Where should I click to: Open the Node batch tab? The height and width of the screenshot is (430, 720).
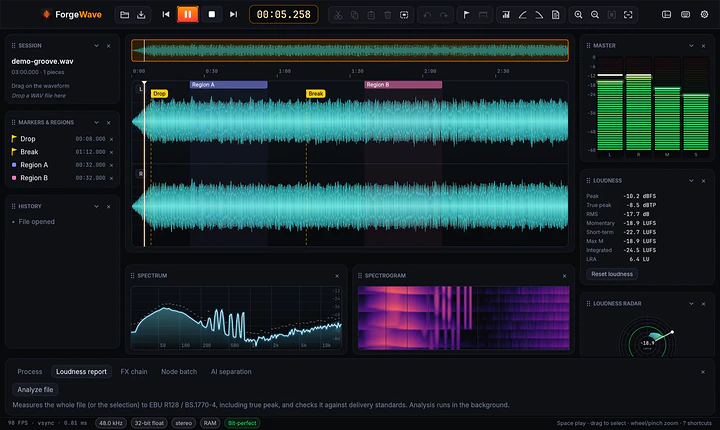coord(179,372)
